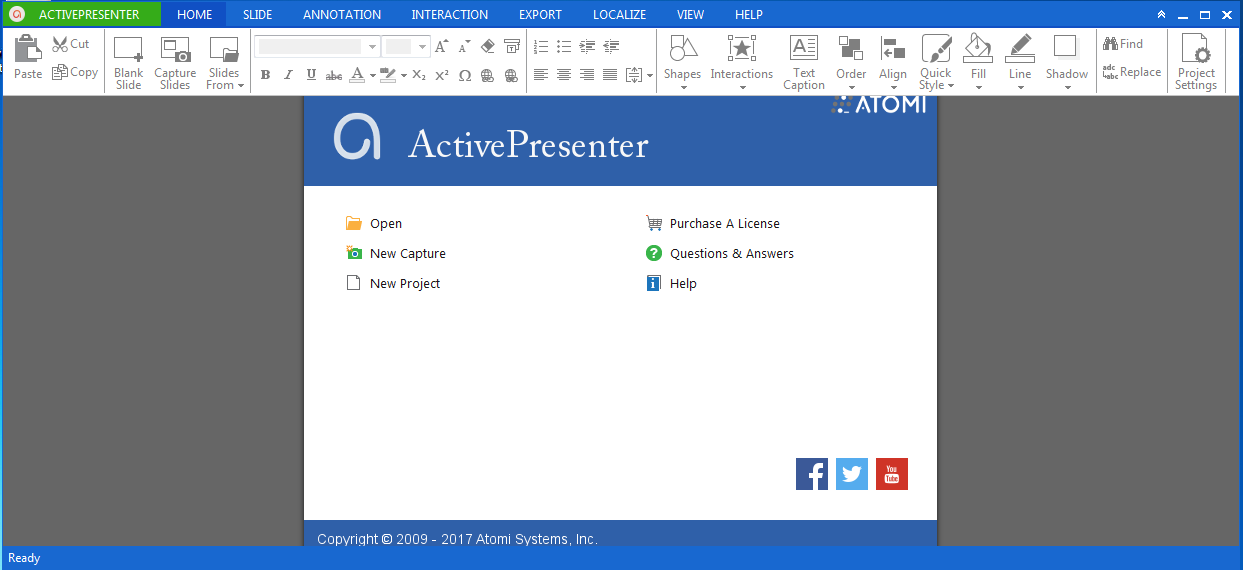
Task: Click the Facebook icon
Action: pos(812,474)
